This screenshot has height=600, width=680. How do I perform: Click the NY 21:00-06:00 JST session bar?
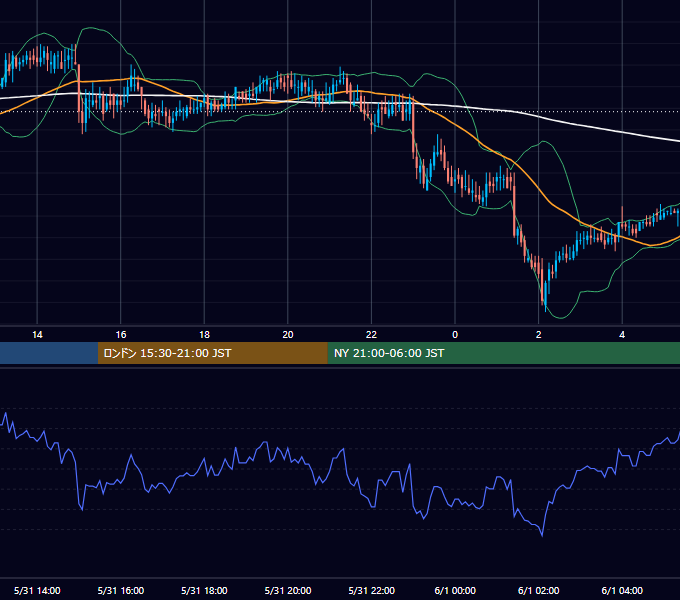(x=503, y=353)
